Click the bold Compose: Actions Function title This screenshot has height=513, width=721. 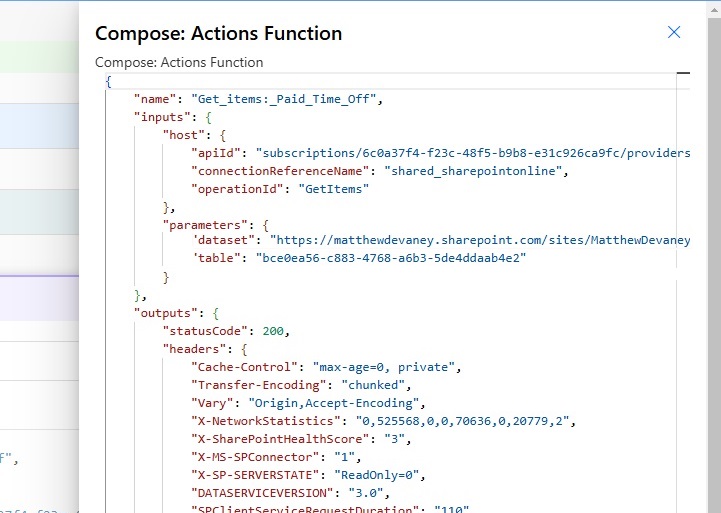tap(218, 33)
